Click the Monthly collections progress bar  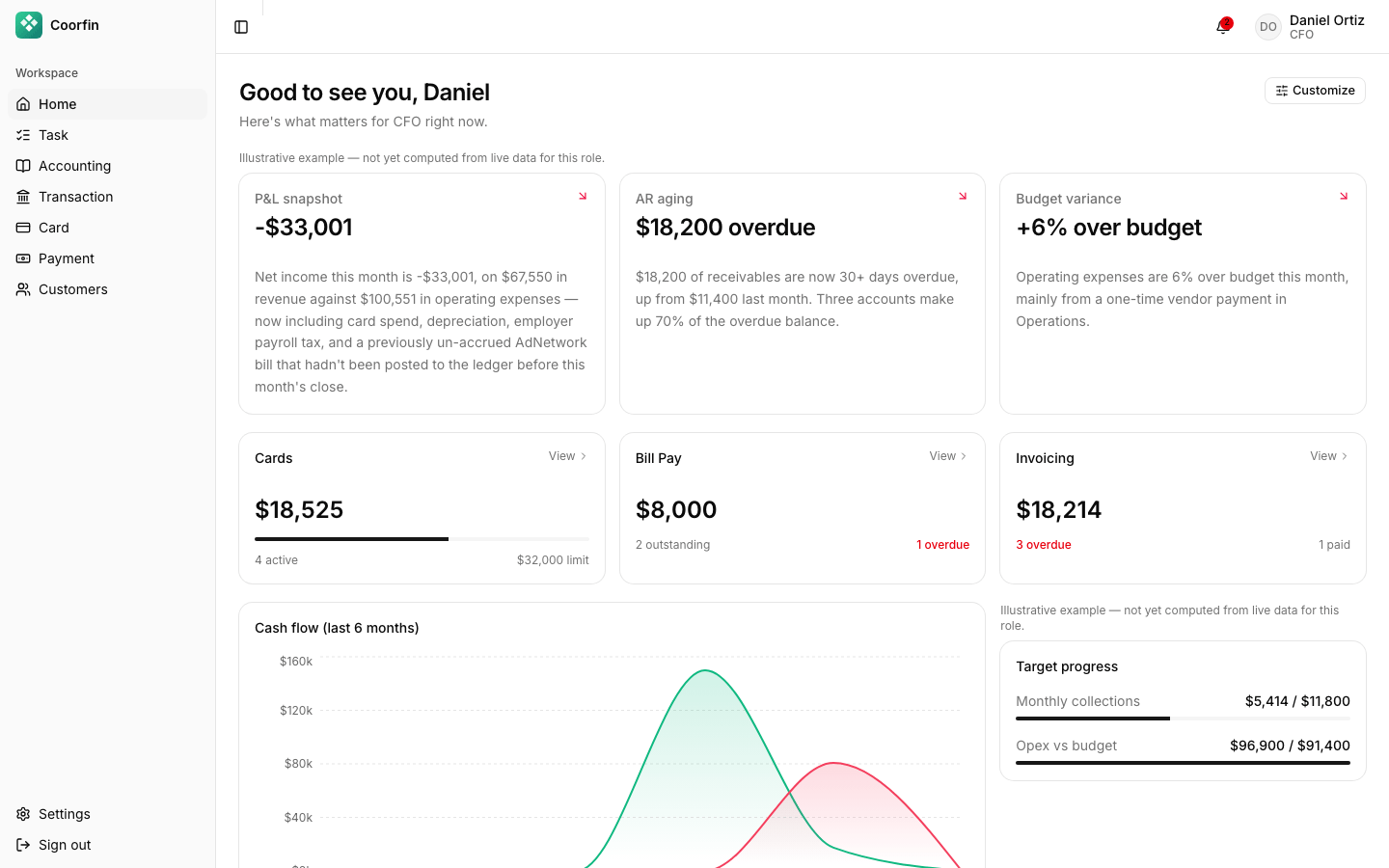[1183, 719]
